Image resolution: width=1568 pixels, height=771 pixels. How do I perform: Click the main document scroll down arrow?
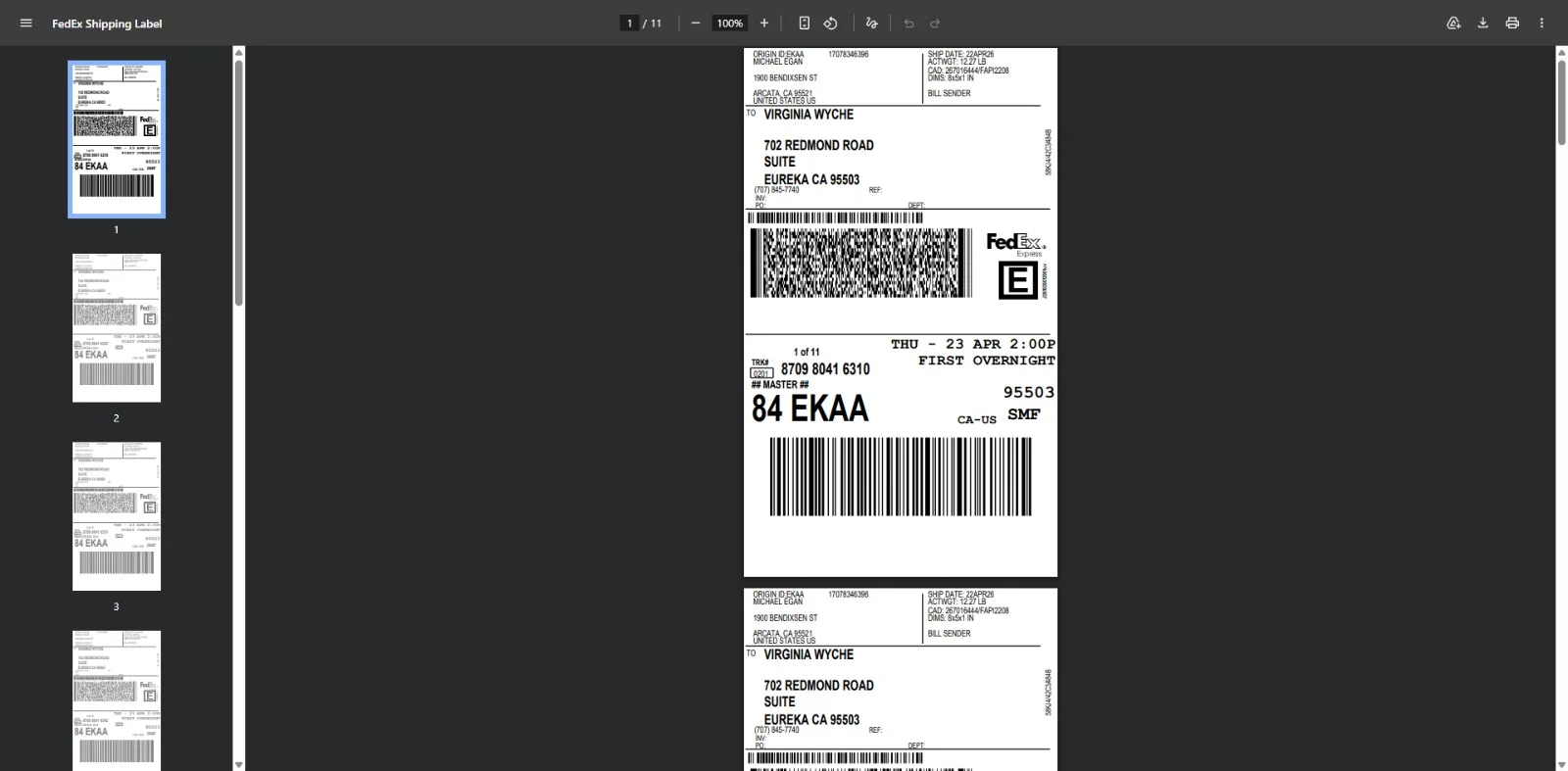pyautogui.click(x=1562, y=764)
